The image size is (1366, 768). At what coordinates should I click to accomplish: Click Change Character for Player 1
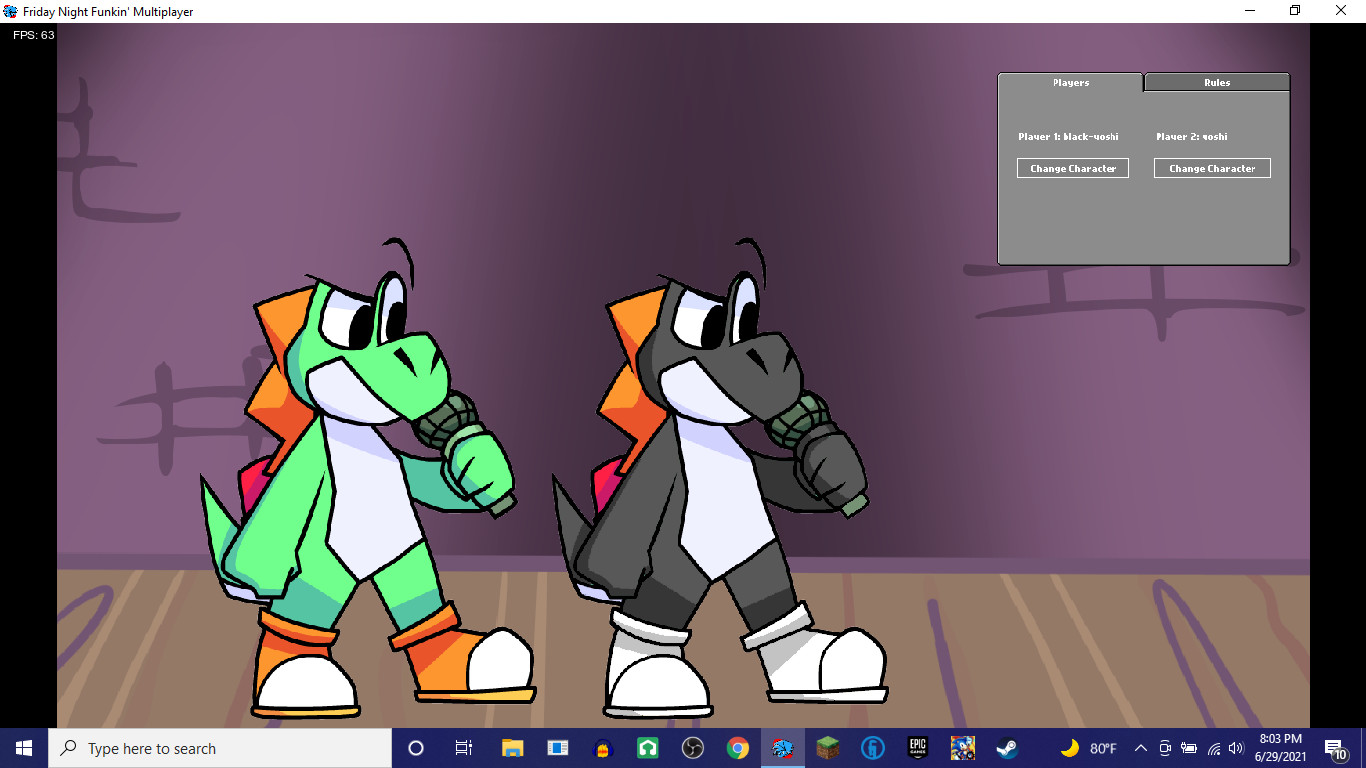click(1073, 169)
